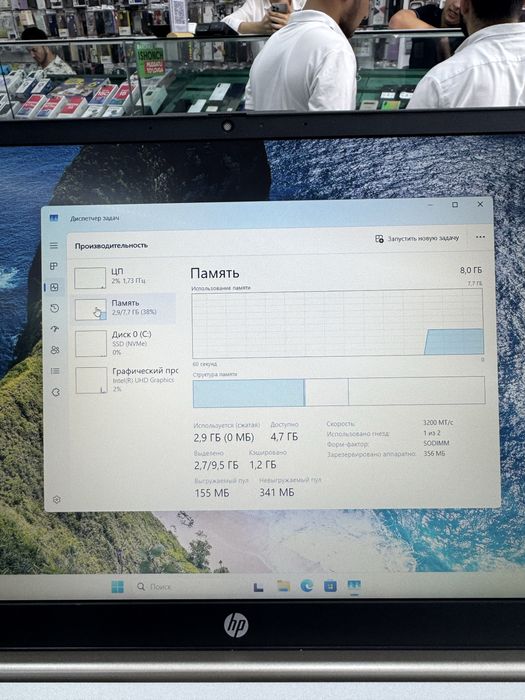
Task: Open the Users page icon in the sidebar
Action: pyautogui.click(x=55, y=350)
